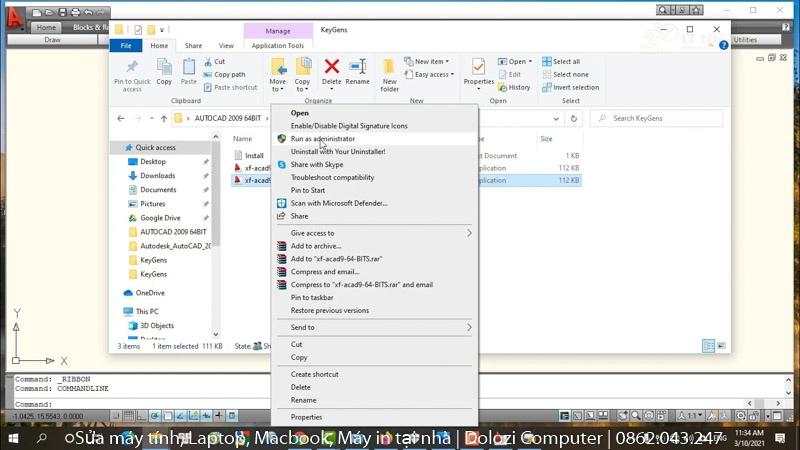
Task: Click the taskbar search icon
Action: pos(42,438)
